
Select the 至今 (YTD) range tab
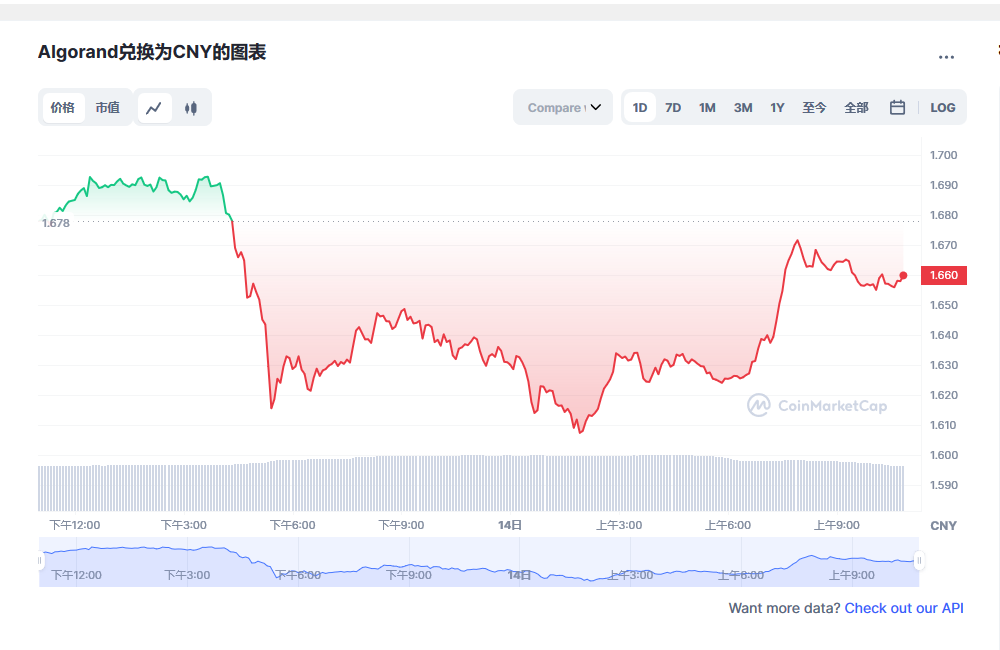(x=814, y=108)
